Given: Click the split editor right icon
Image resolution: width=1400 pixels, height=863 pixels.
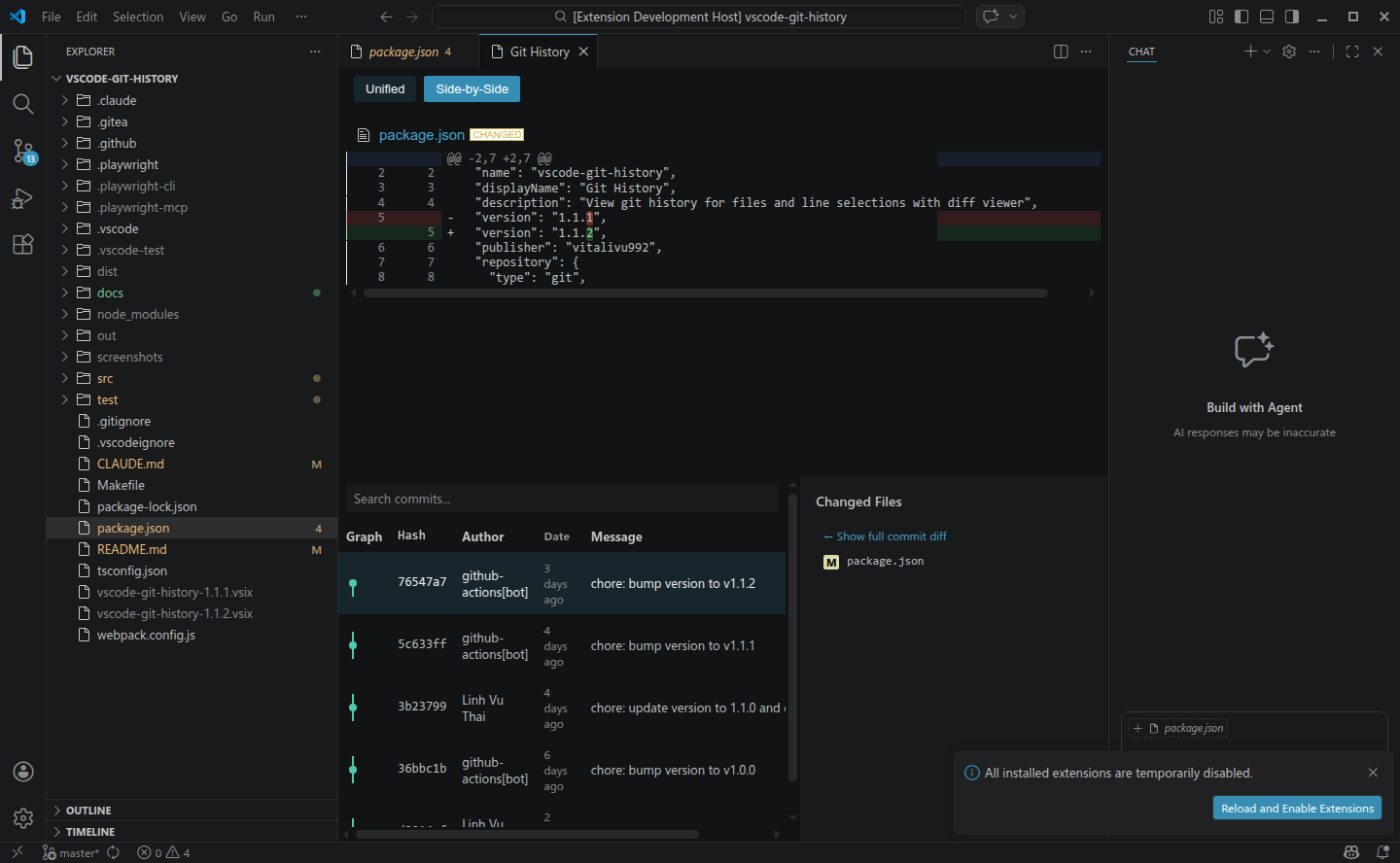Looking at the screenshot, I should (1061, 52).
